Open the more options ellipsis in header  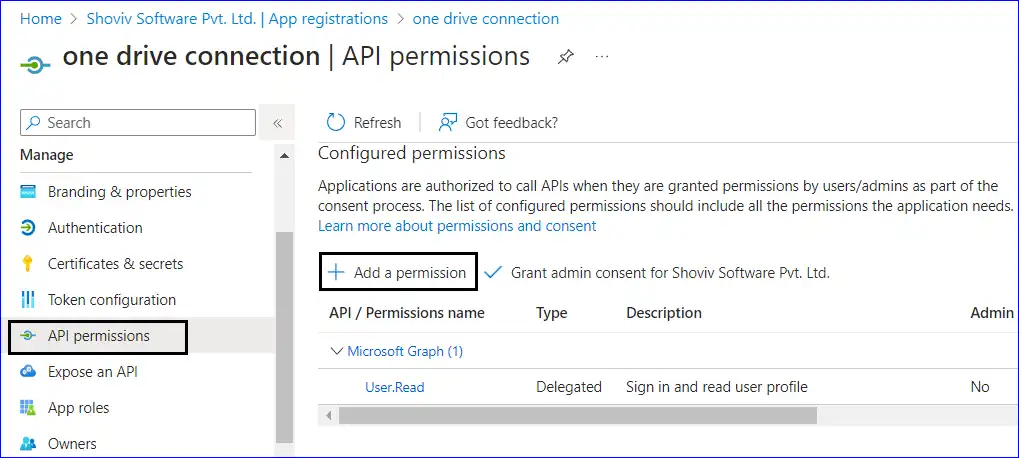coord(602,57)
